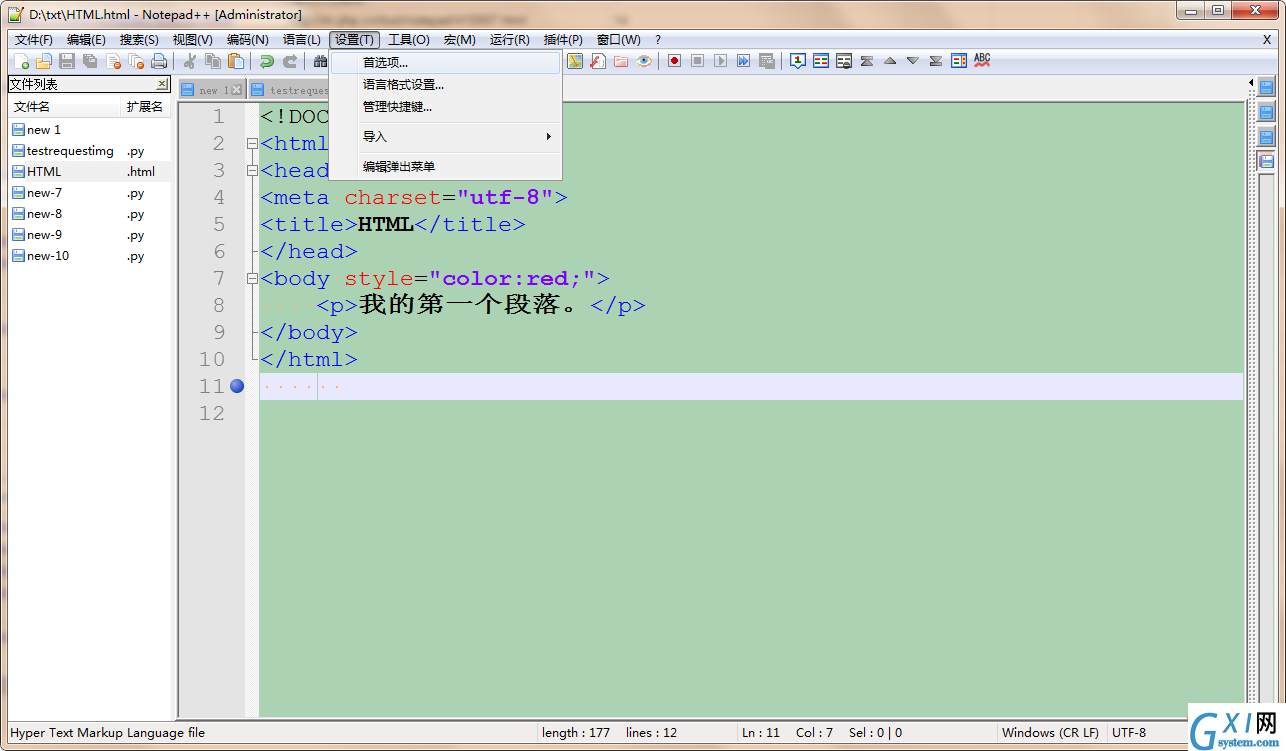Click the Copy toolbar icon
The width and height of the screenshot is (1286, 751).
coord(213,61)
